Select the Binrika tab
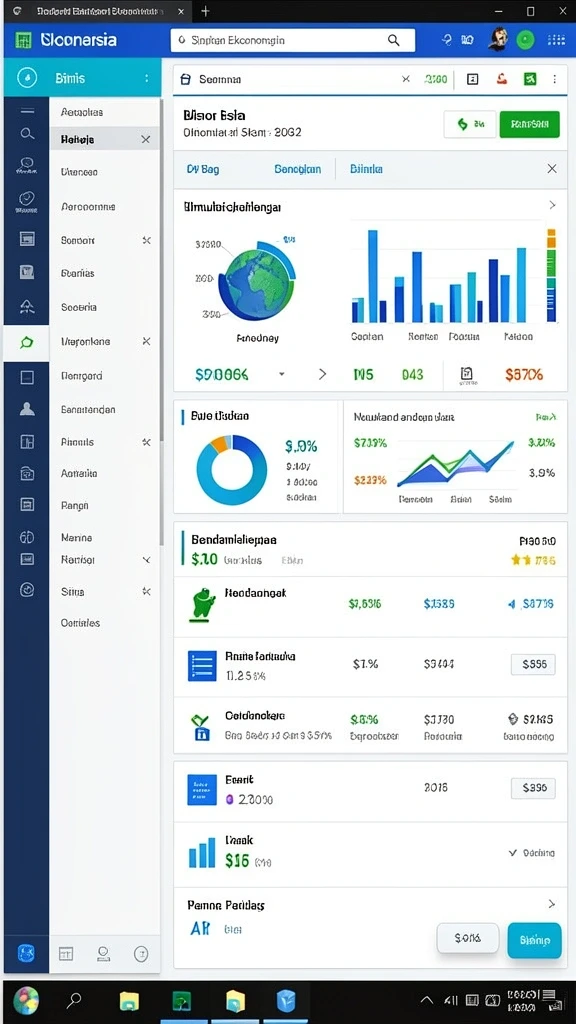 pos(366,168)
